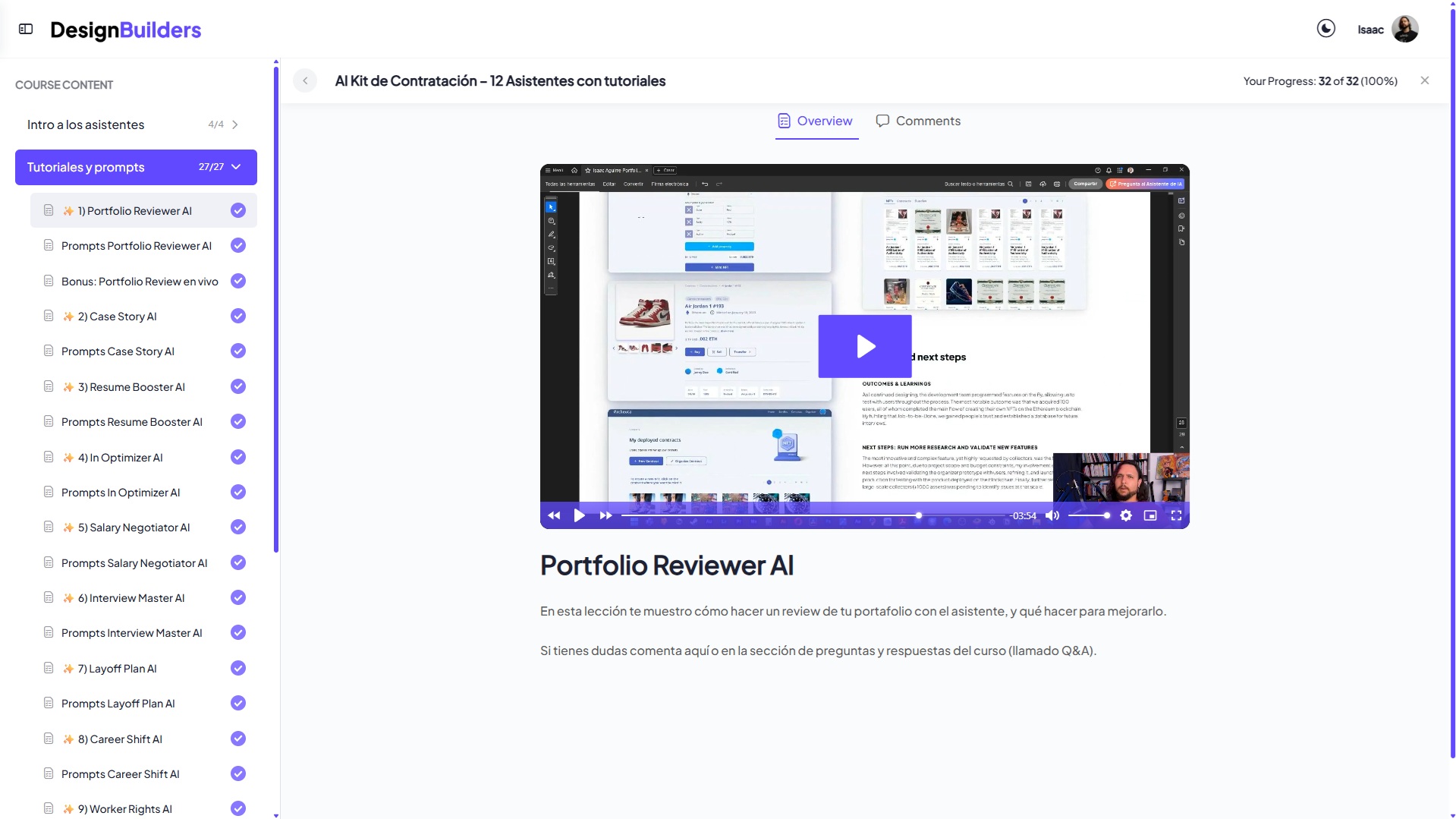
Task: Toggle completion for Prompts Layoff Plan AI
Action: [238, 704]
